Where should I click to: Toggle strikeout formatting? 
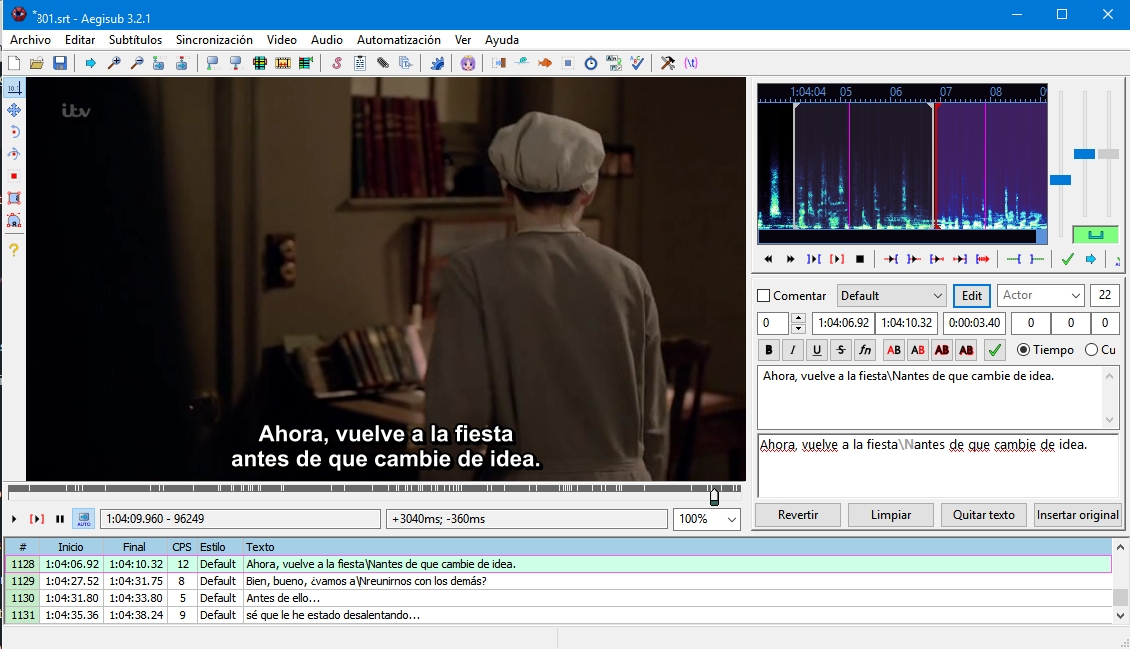pos(841,350)
